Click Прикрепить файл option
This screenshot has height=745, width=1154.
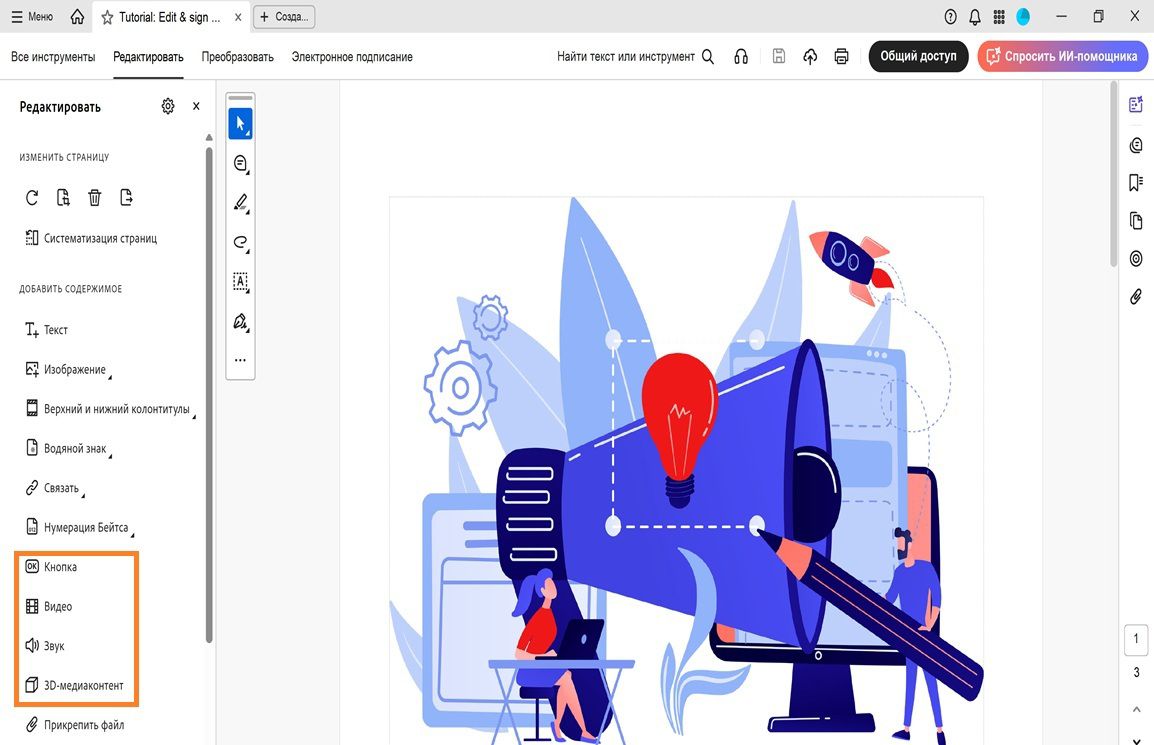75,725
